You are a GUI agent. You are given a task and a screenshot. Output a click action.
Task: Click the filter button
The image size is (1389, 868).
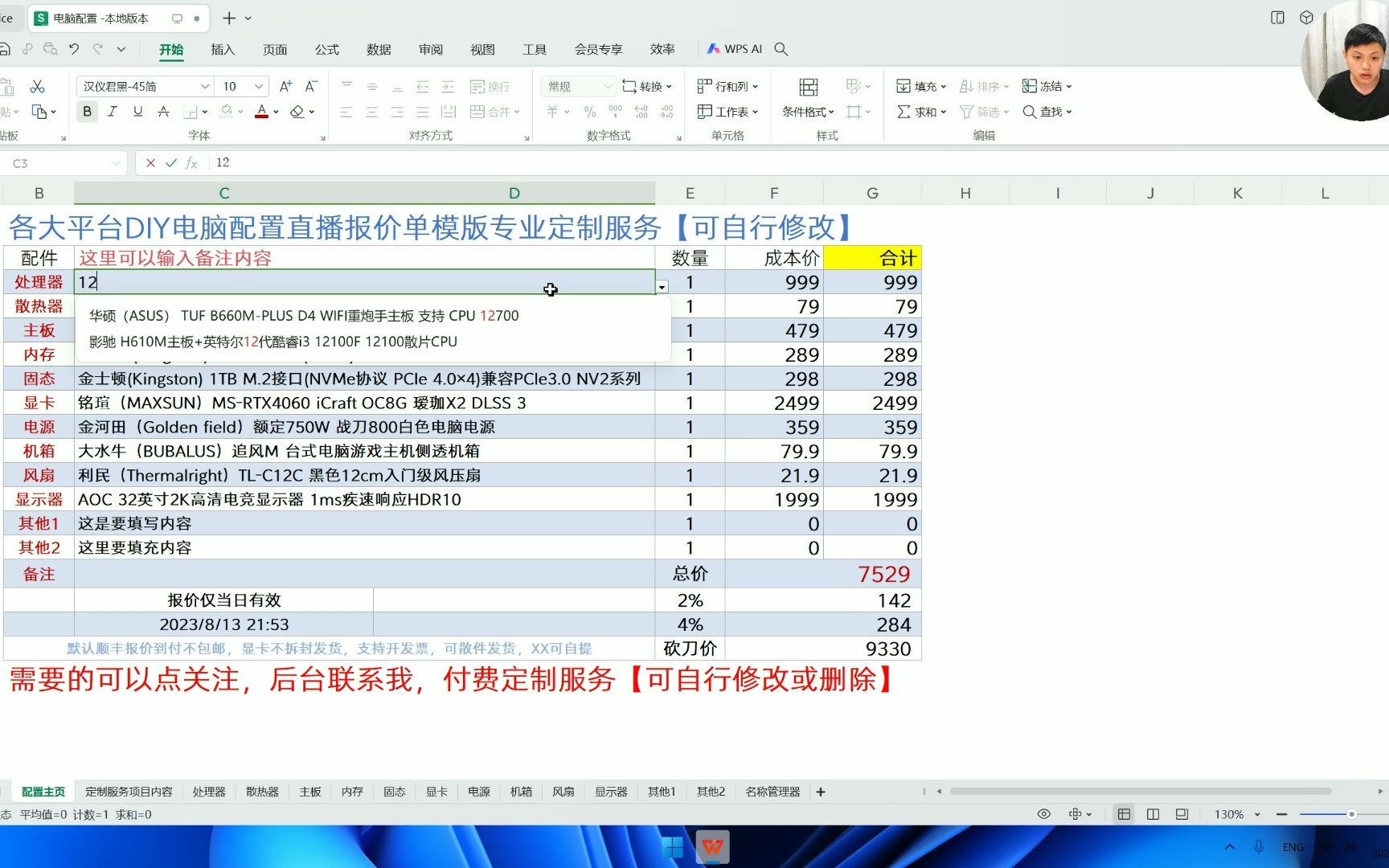click(984, 112)
